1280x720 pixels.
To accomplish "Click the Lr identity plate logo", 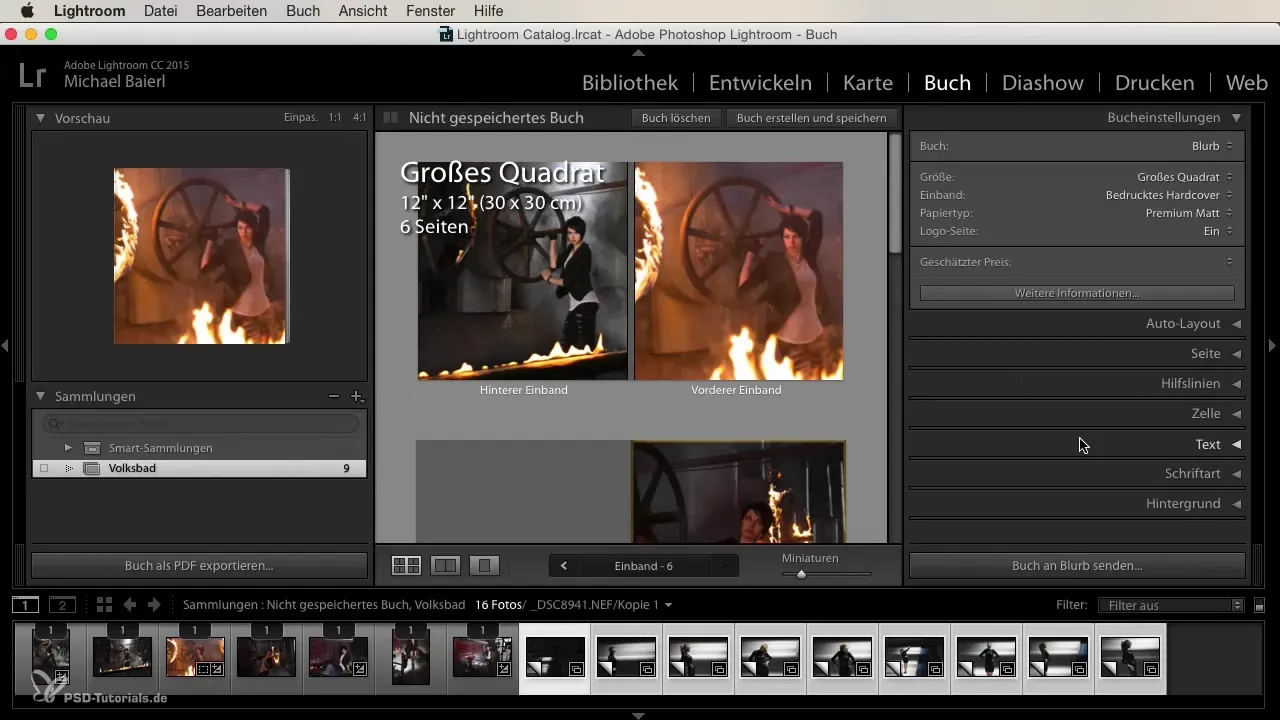I will (x=33, y=74).
